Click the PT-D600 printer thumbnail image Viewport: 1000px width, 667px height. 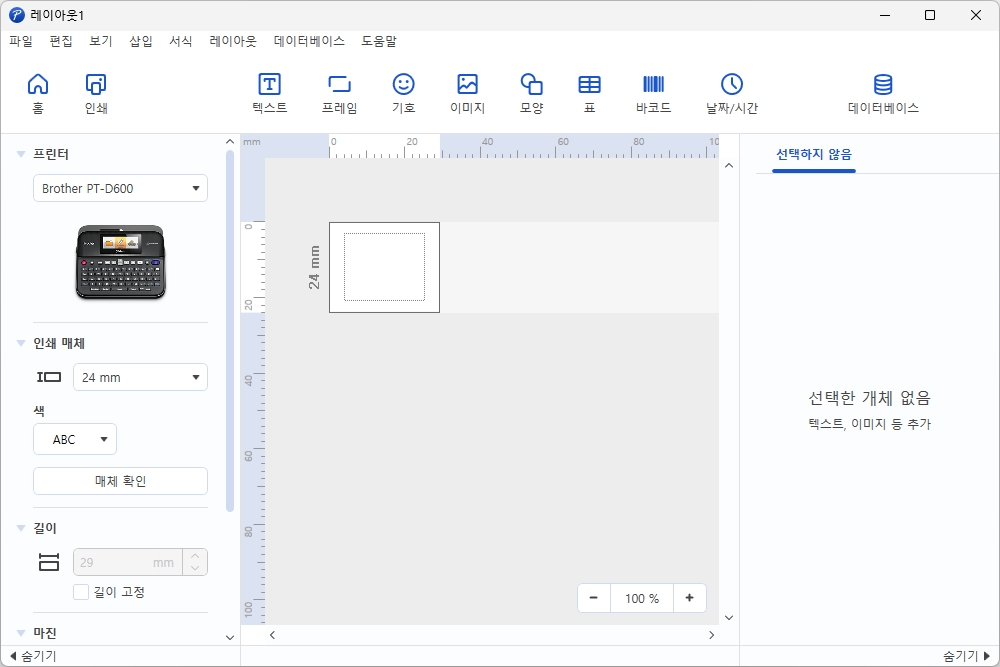(x=121, y=261)
